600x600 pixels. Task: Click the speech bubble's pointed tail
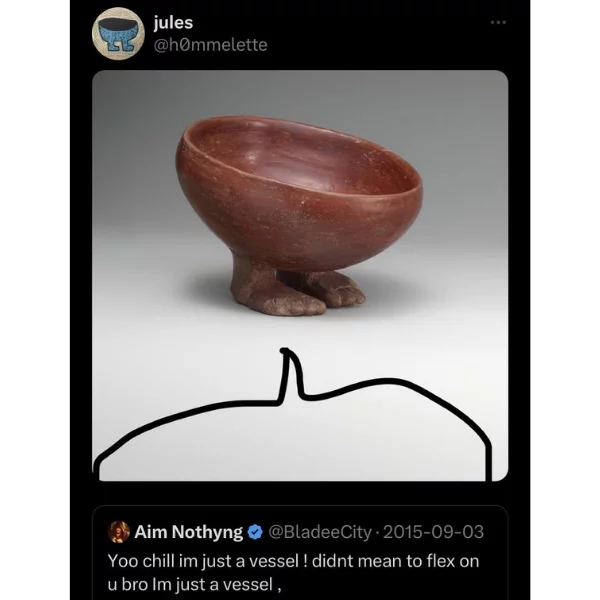pos(291,373)
